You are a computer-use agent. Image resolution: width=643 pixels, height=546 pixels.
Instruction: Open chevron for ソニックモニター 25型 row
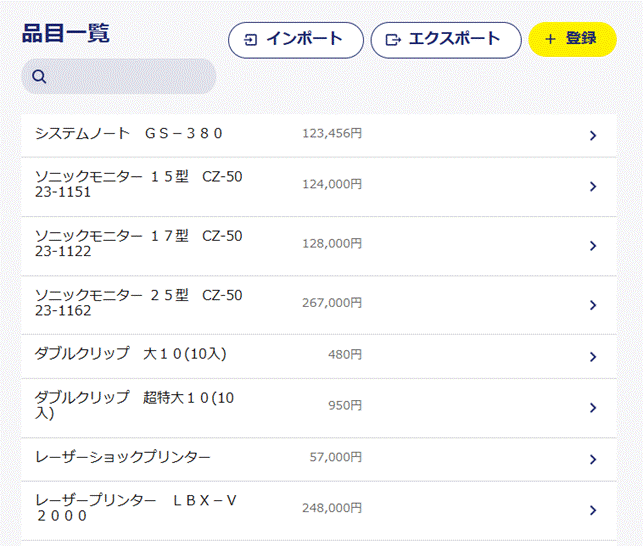(x=593, y=305)
